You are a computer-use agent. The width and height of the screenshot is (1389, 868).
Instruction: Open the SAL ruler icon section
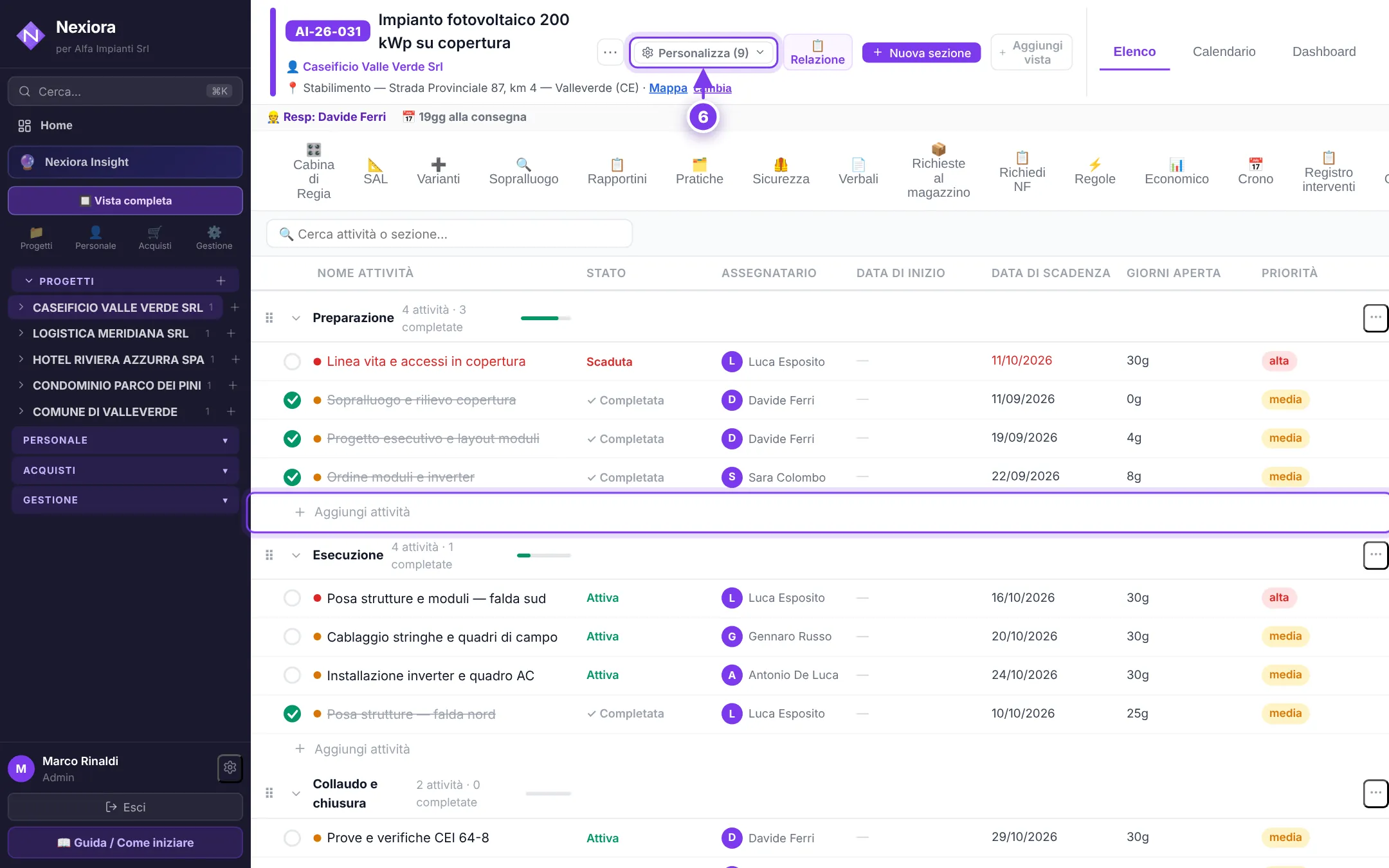point(376,172)
